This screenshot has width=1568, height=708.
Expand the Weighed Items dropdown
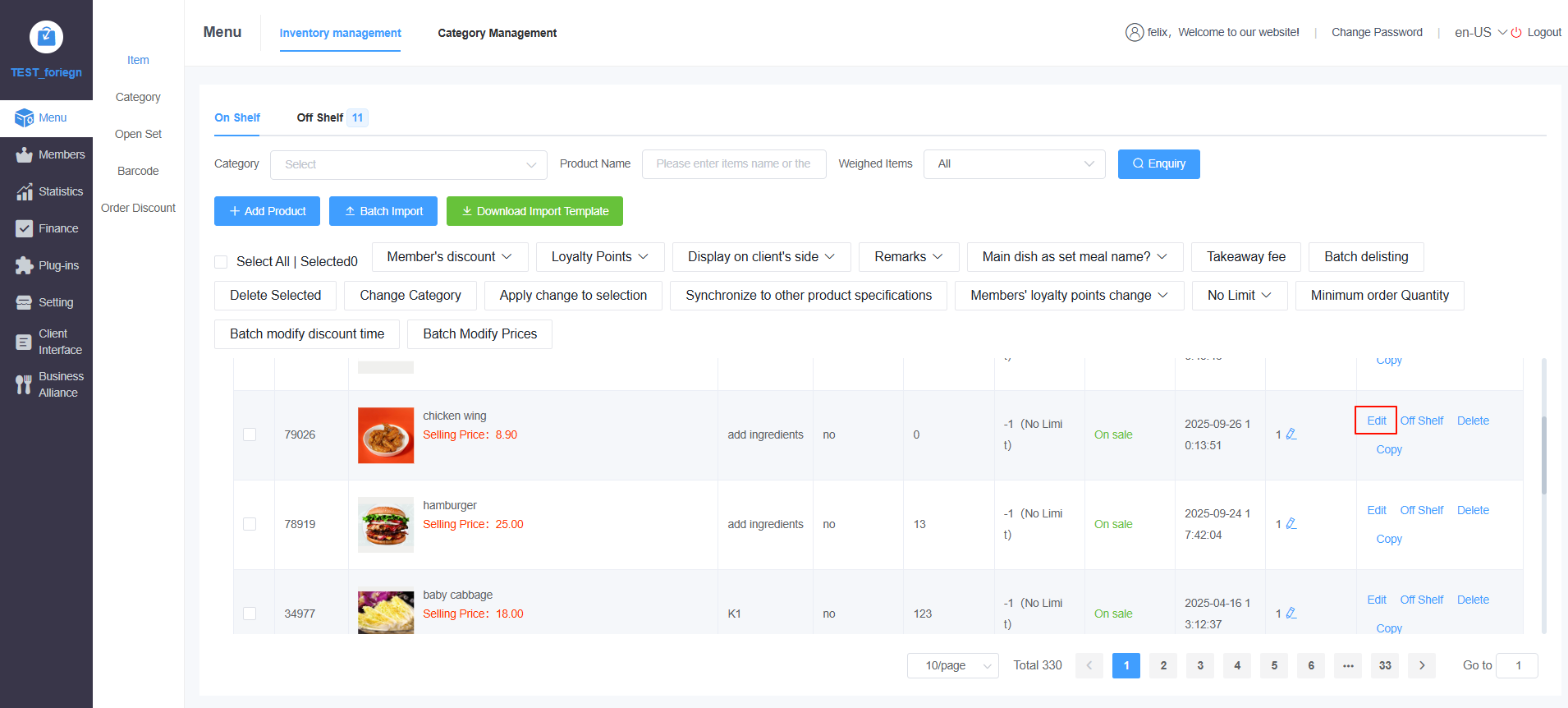1014,164
